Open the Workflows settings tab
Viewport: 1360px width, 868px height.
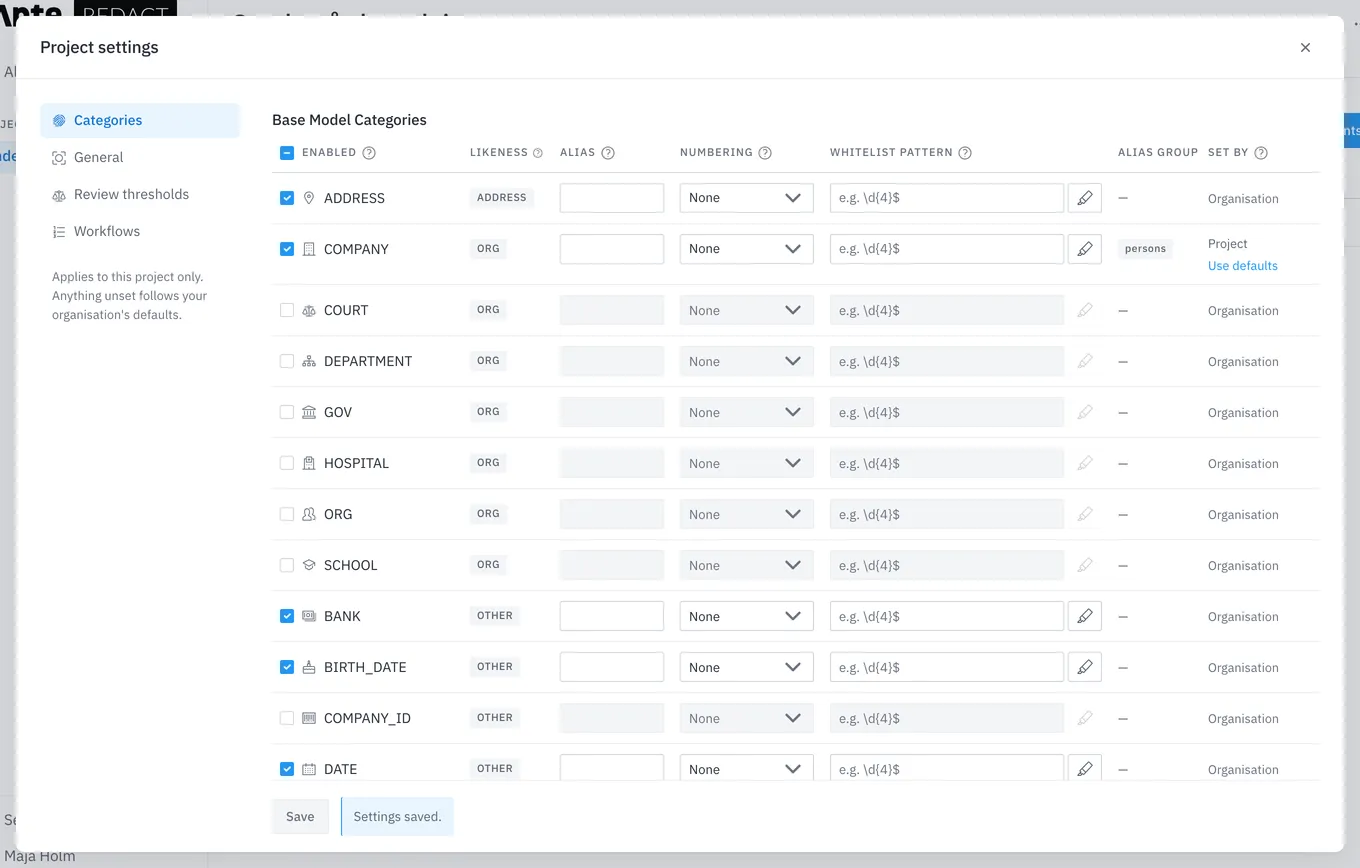[140, 231]
